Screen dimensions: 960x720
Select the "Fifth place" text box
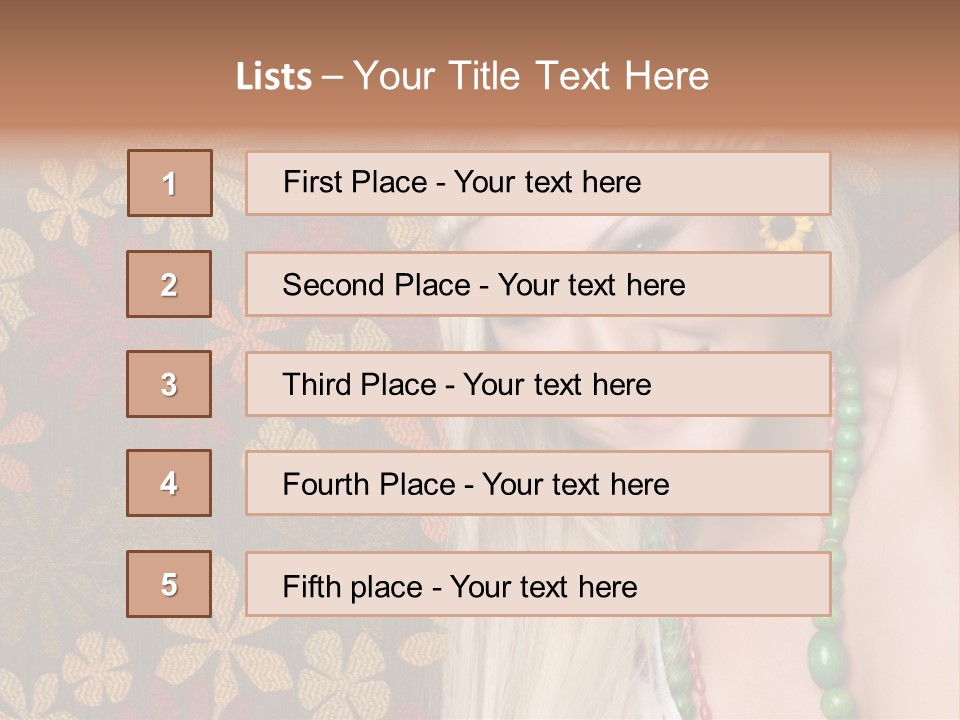point(538,584)
